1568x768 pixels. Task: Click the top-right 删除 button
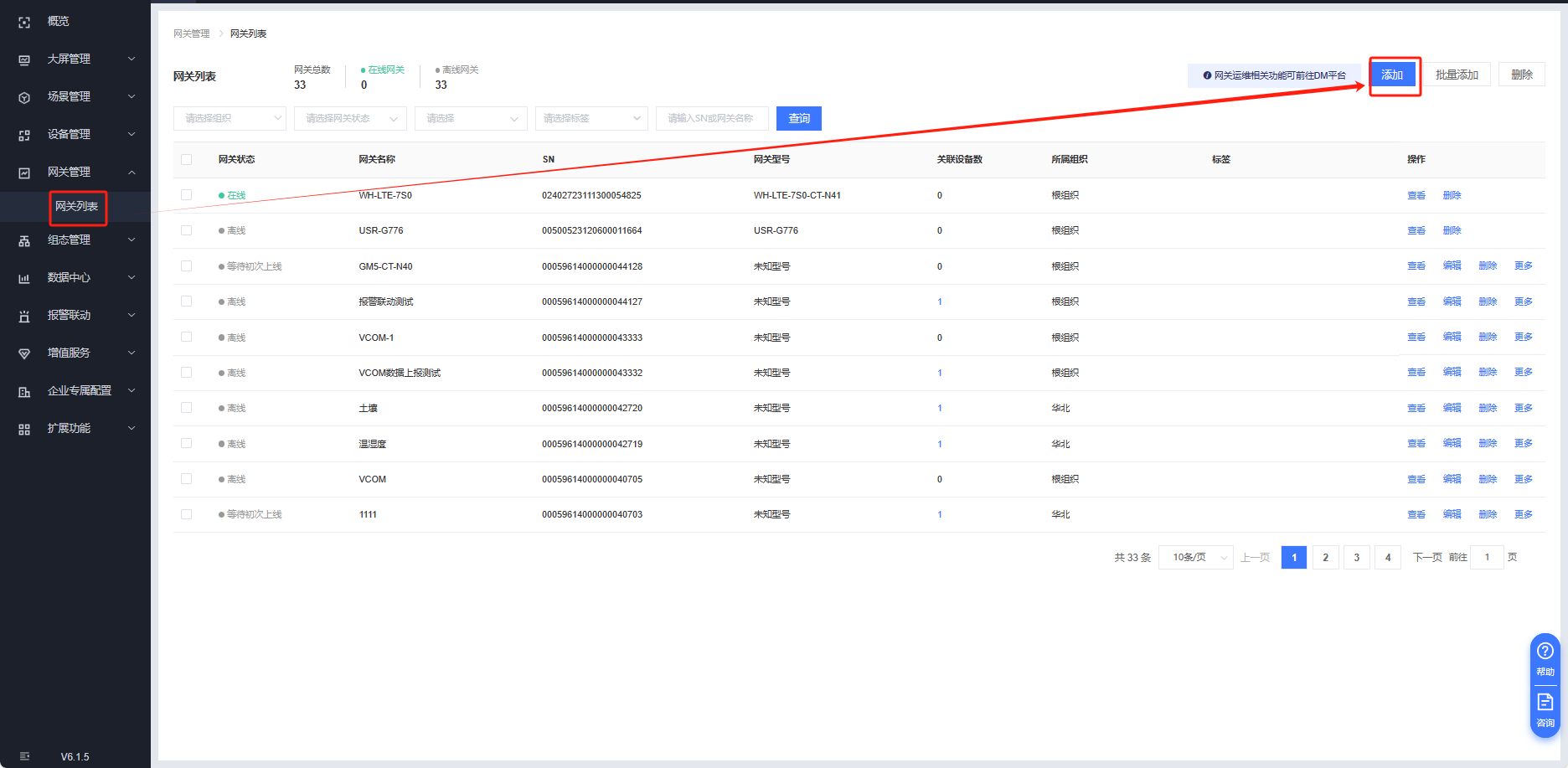tap(1522, 75)
